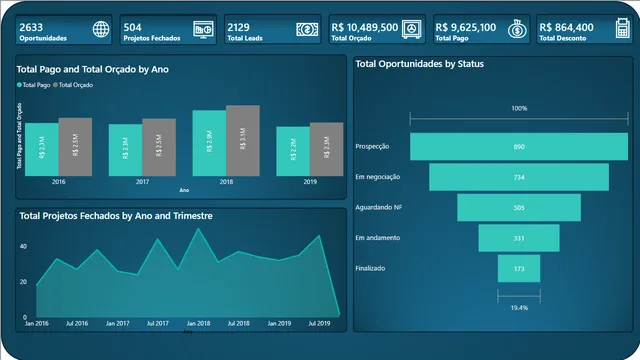
Task: Click the Jan 2016 axis label on area chart
Action: [x=37, y=324]
